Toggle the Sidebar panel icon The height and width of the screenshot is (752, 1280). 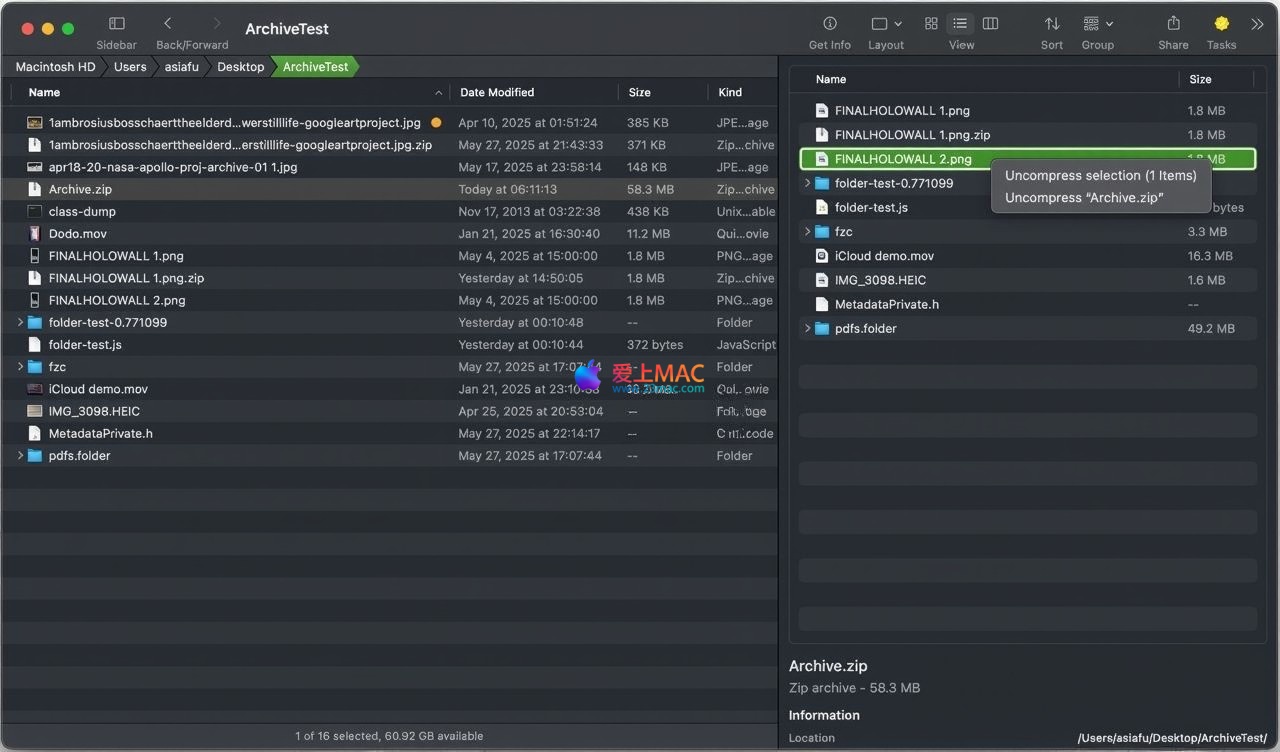[116, 24]
